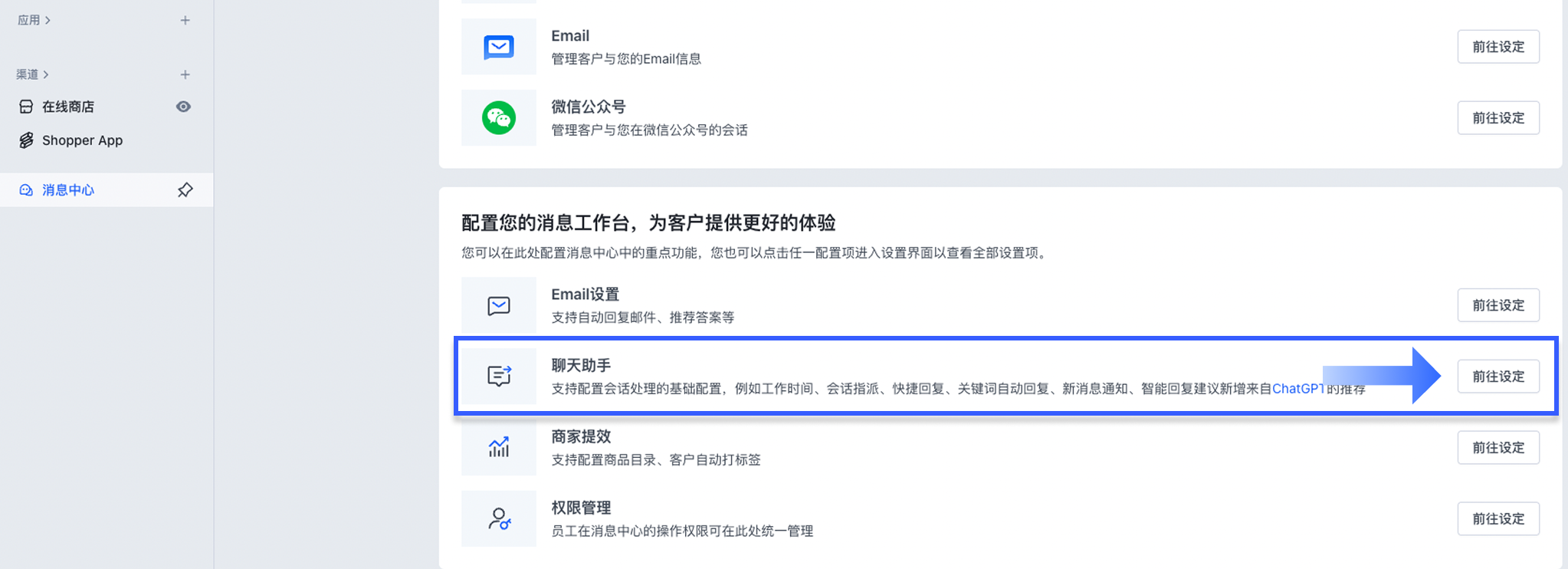Pin 消息中心 with the pushpin icon

[x=185, y=189]
